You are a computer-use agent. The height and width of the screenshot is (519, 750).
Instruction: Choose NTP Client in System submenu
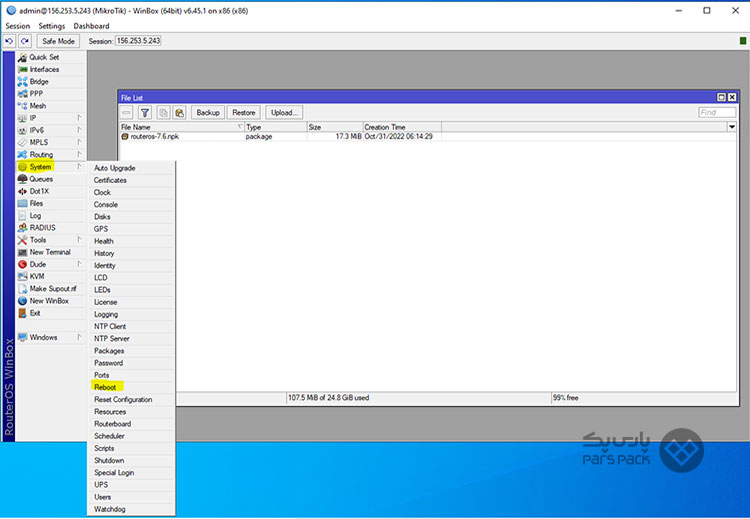131,327
